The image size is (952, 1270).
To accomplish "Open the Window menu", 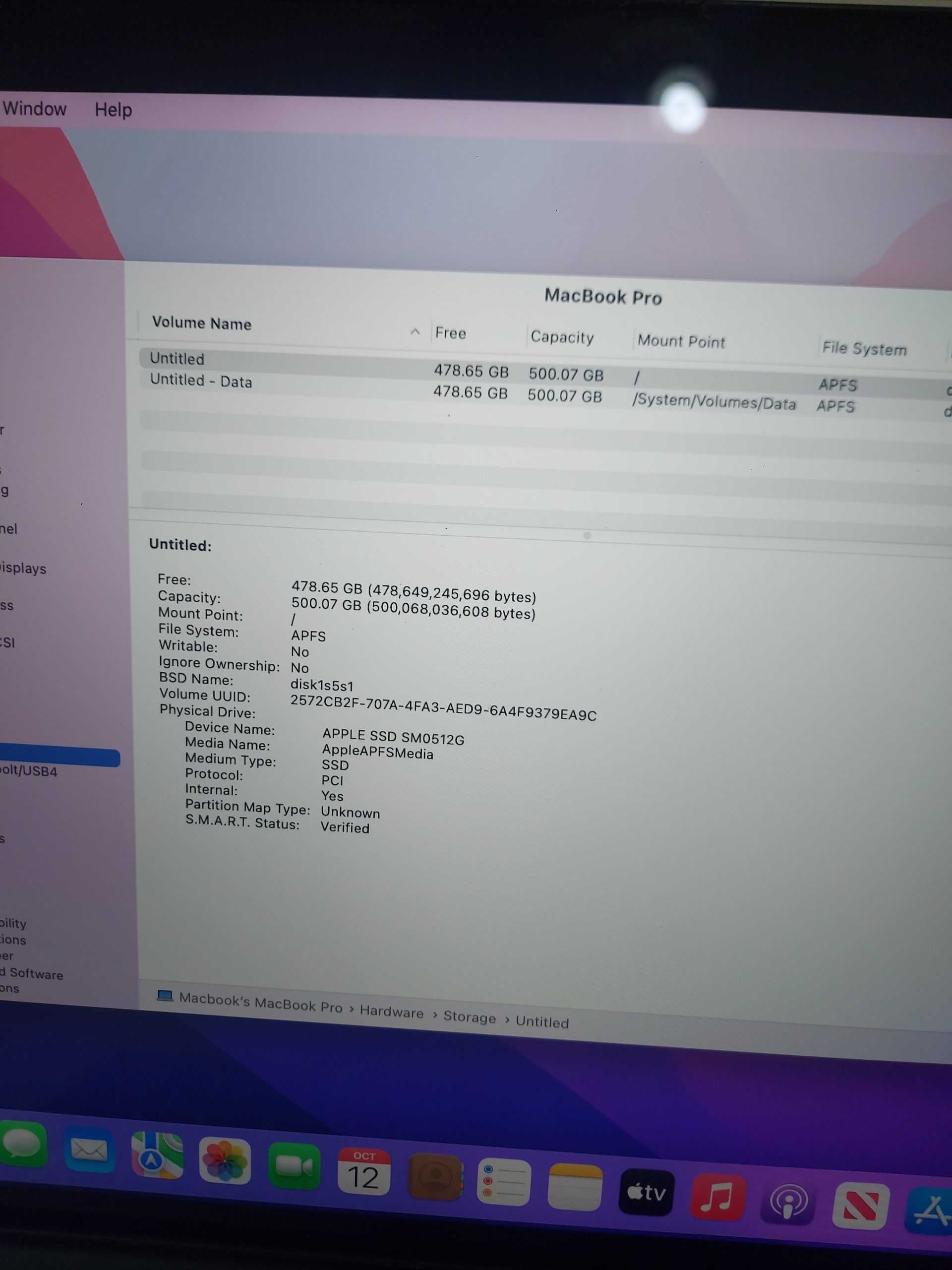I will (x=34, y=109).
